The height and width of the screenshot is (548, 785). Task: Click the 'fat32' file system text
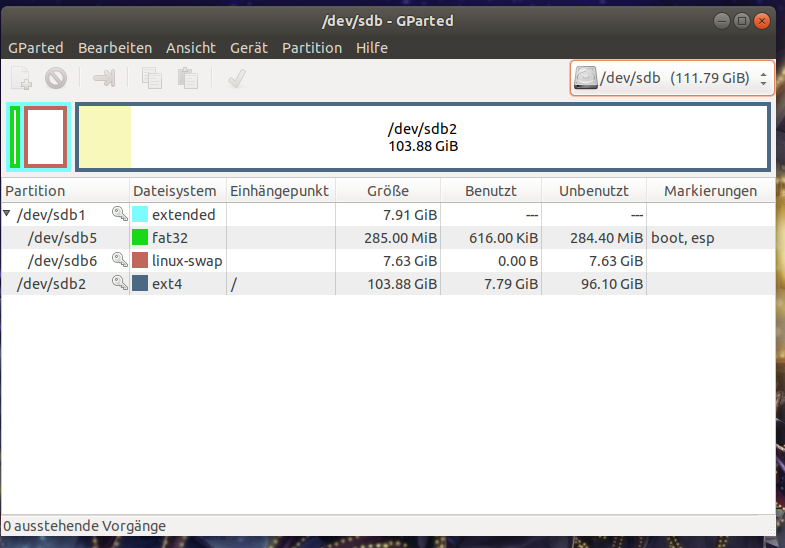[x=170, y=238]
